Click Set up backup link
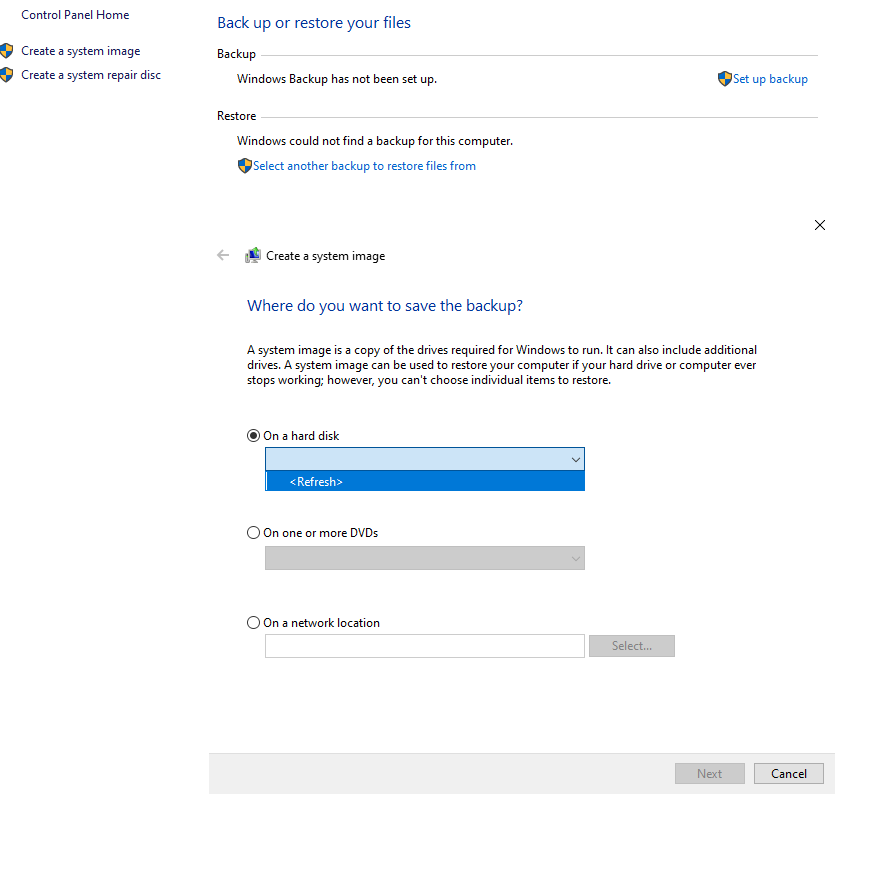Image resolution: width=890 pixels, height=879 pixels. (x=770, y=79)
